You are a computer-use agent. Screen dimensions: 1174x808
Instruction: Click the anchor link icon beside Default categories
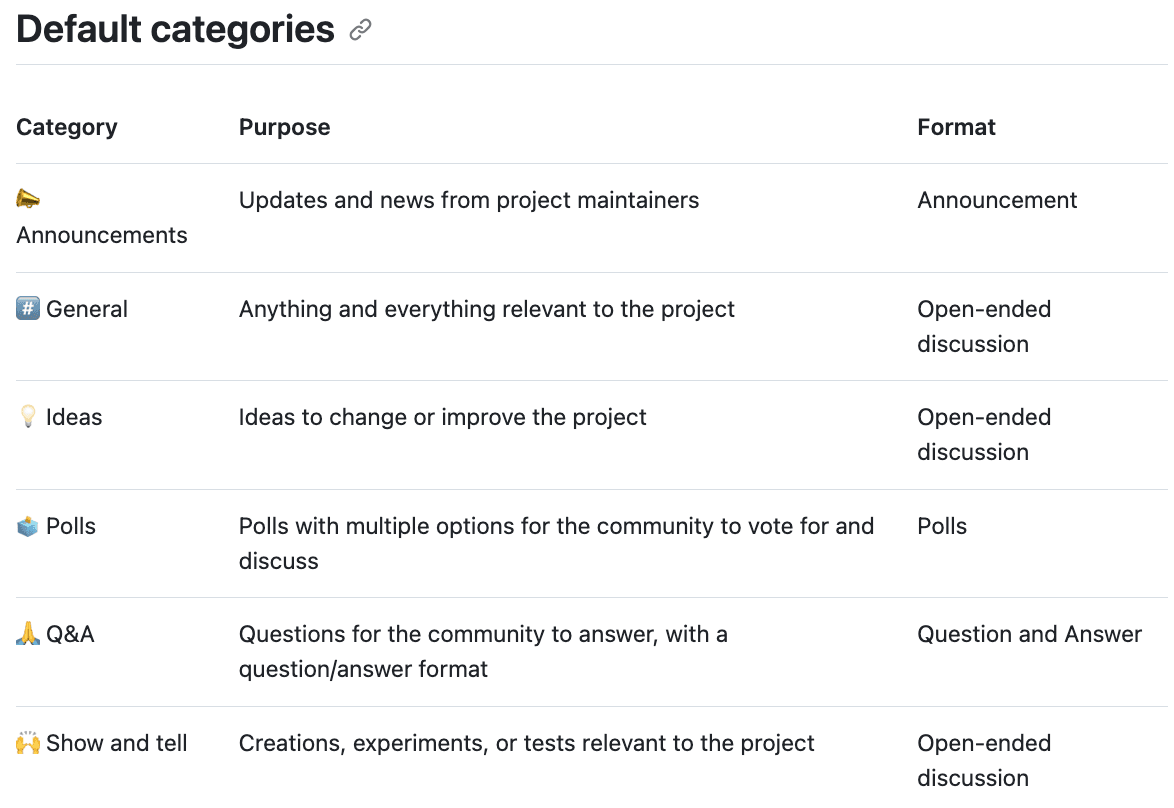pyautogui.click(x=361, y=31)
